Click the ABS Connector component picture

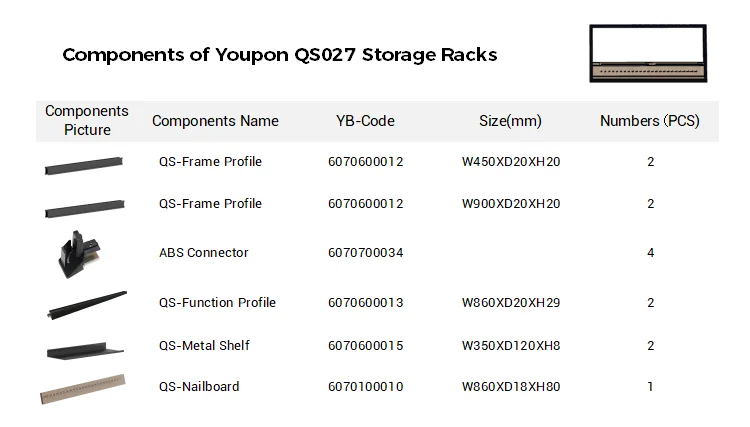click(75, 253)
